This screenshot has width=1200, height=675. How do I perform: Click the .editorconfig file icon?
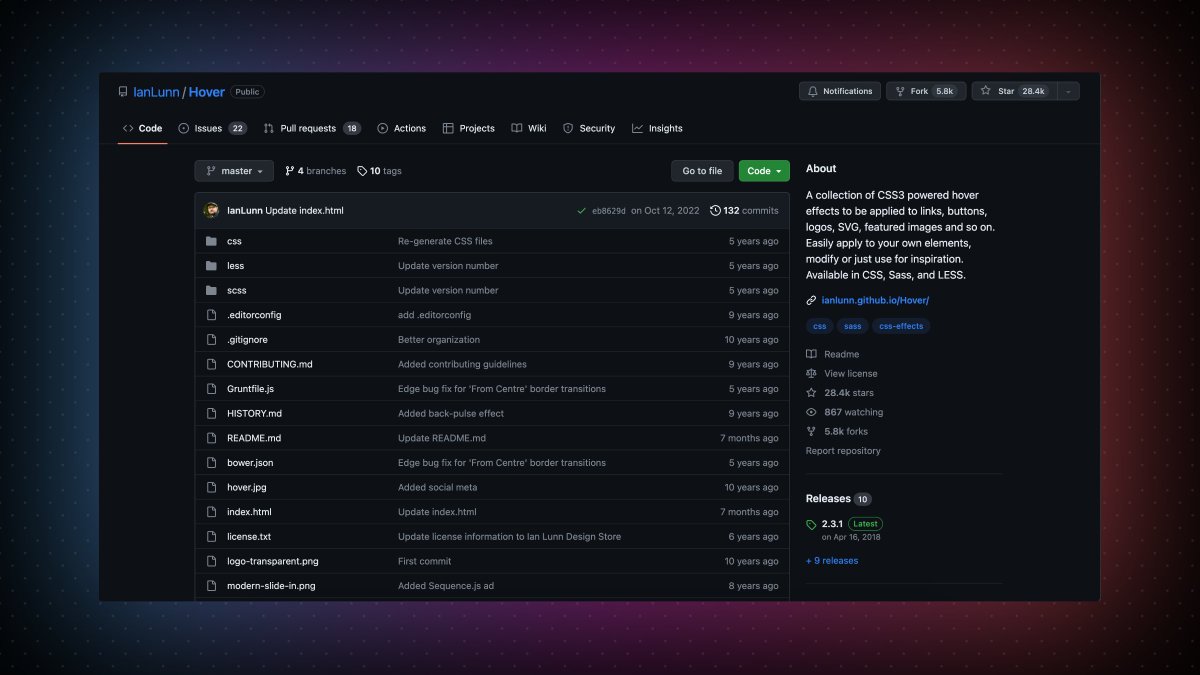click(211, 315)
